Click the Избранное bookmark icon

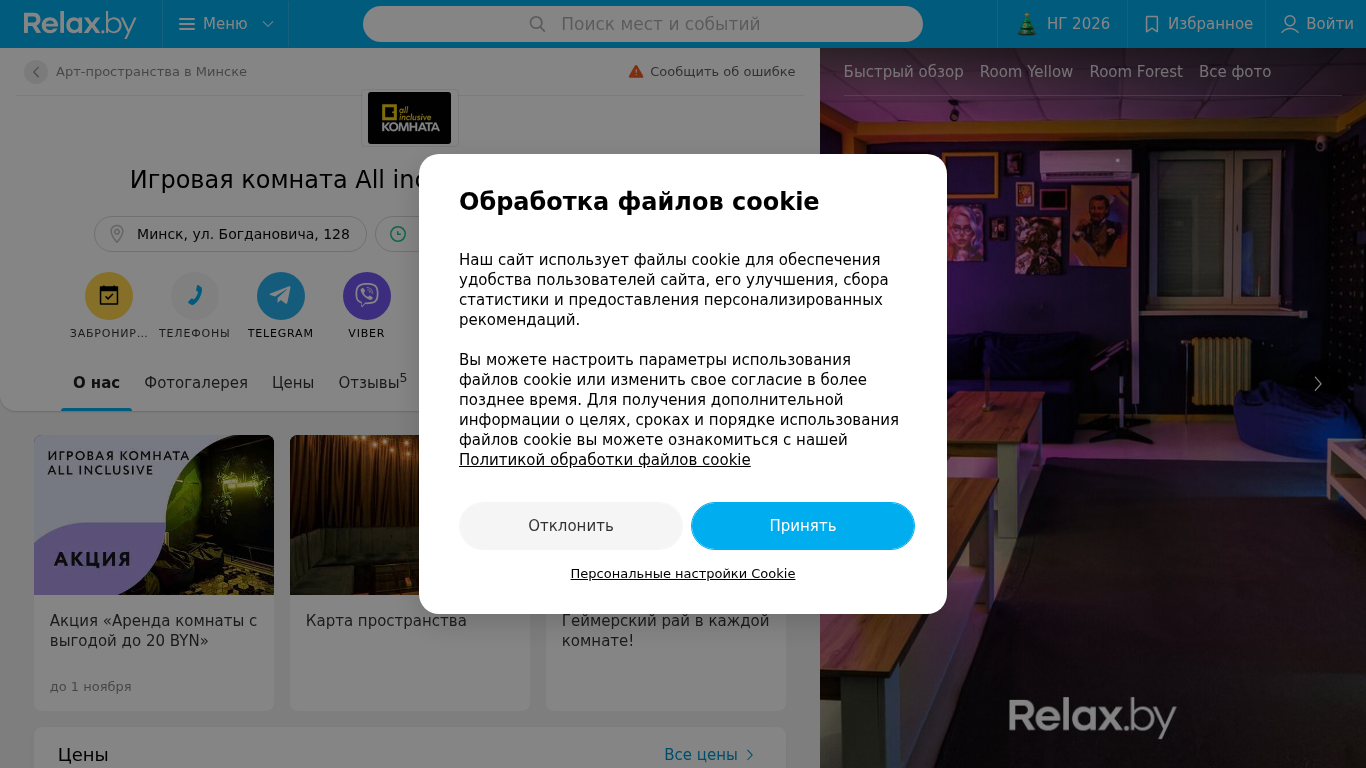click(x=1152, y=24)
